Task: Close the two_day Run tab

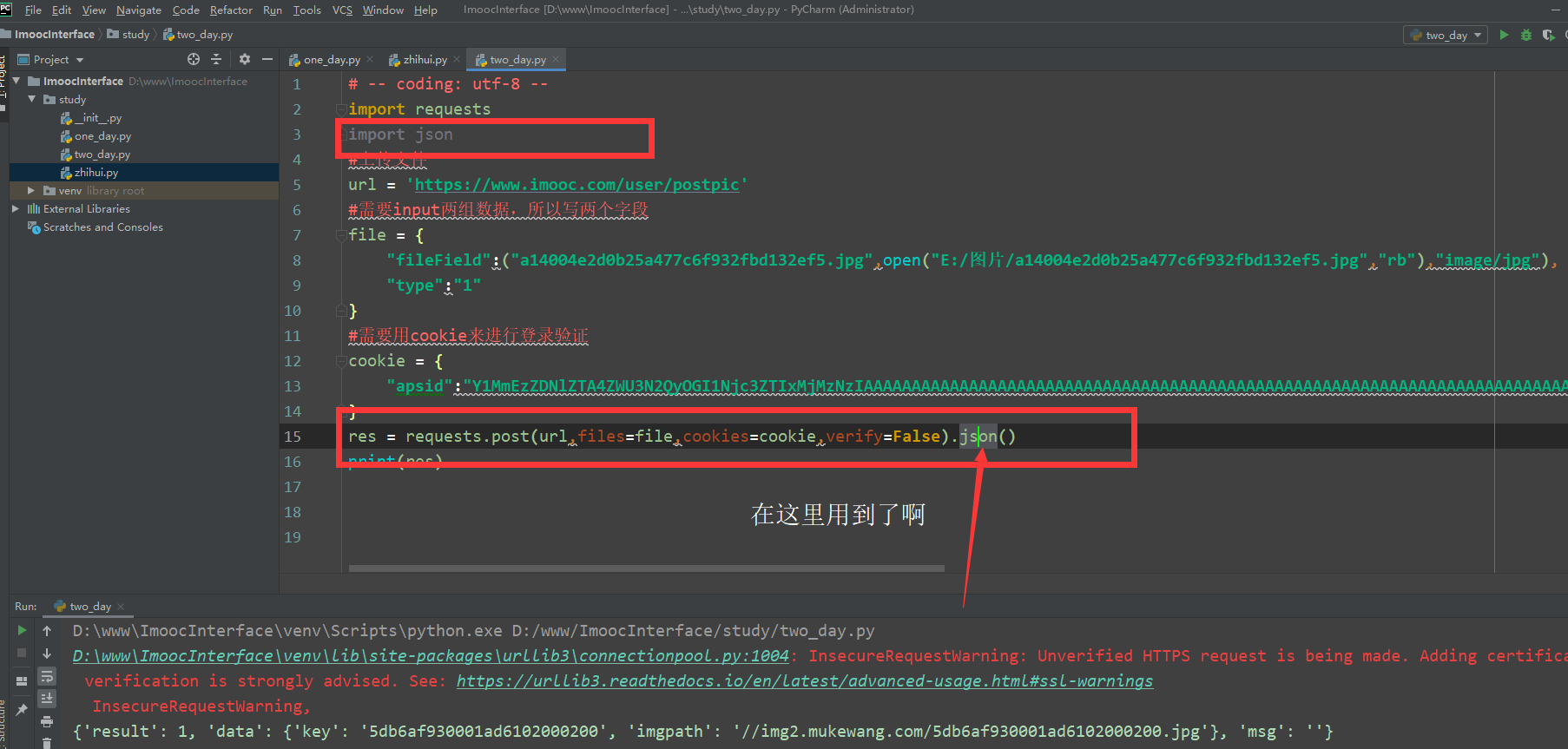Action: coord(121,607)
